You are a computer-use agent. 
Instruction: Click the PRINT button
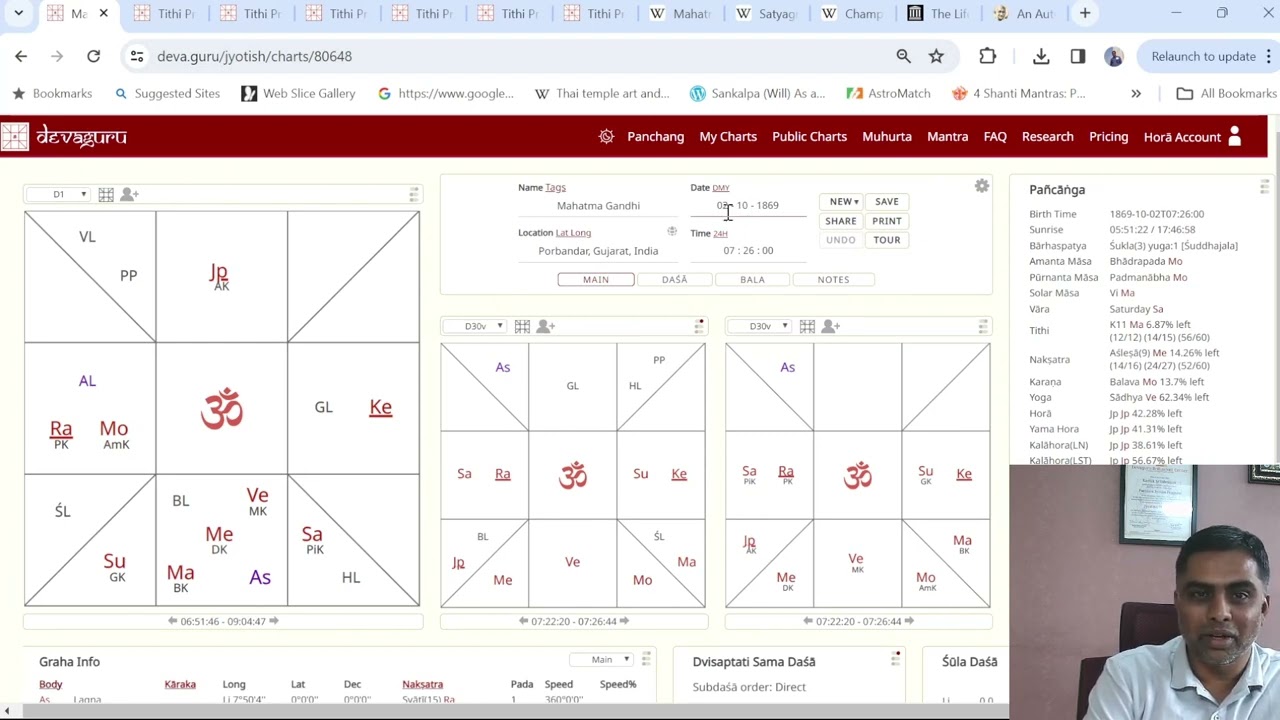(x=887, y=221)
